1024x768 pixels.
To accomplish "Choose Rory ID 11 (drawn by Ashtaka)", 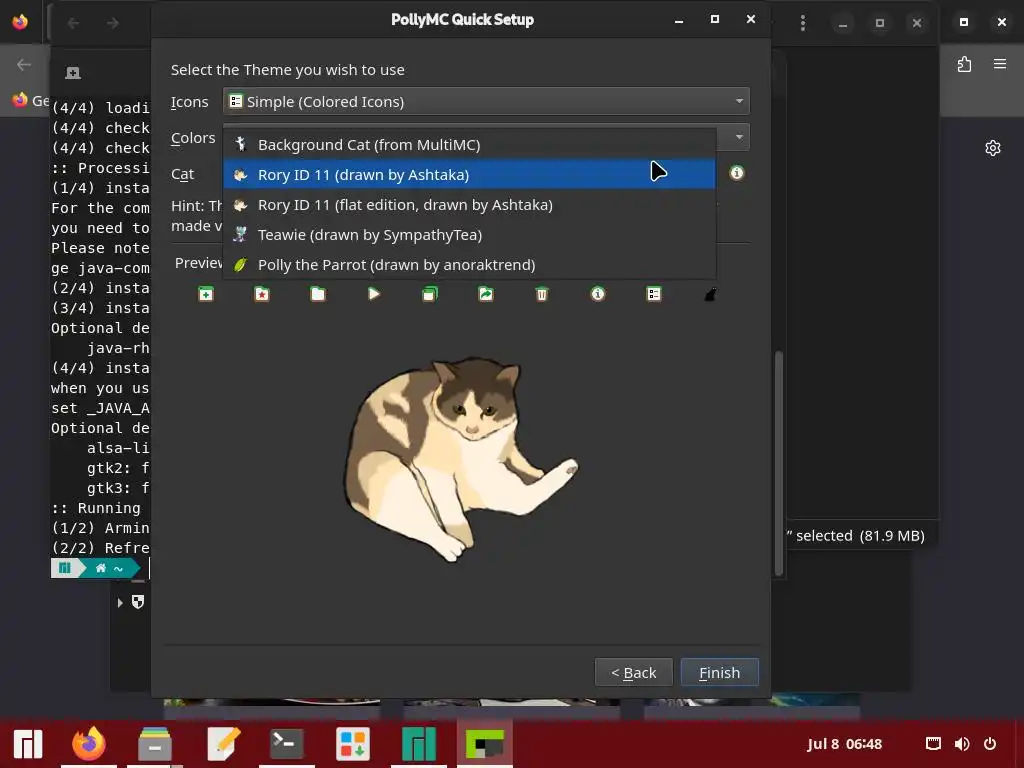I will click(469, 174).
